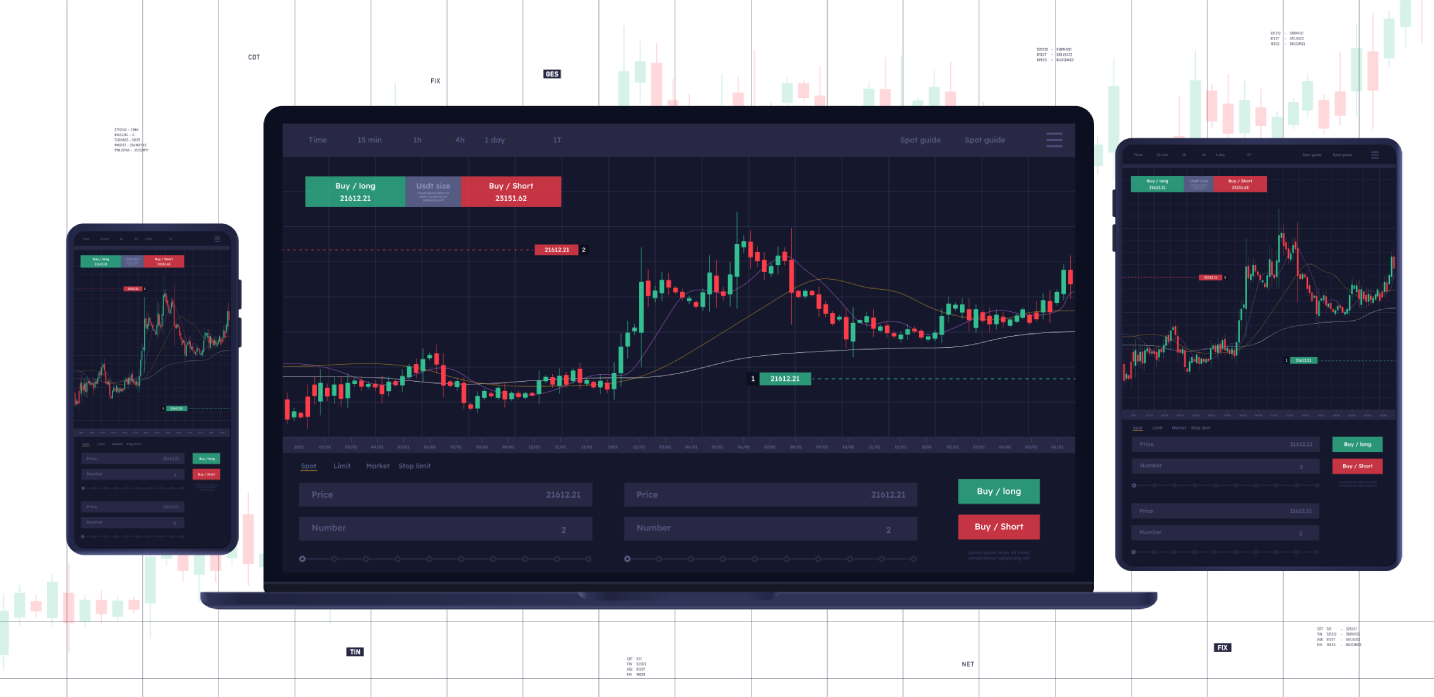The height and width of the screenshot is (697, 1434).
Task: Select the 15 min timeframe on the laptop
Action: [x=369, y=140]
